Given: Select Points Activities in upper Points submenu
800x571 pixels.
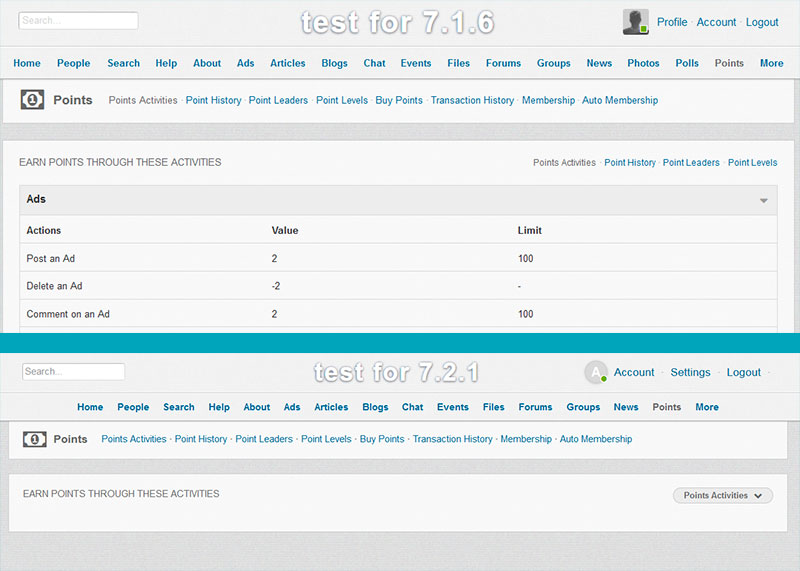Looking at the screenshot, I should click(143, 100).
